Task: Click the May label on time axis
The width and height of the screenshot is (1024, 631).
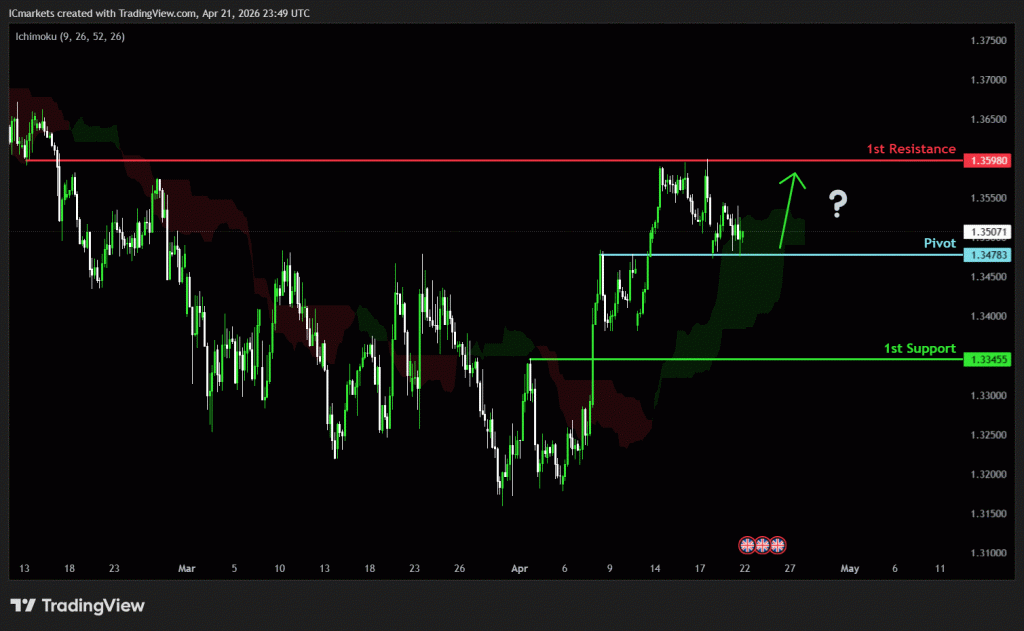Action: coord(850,568)
